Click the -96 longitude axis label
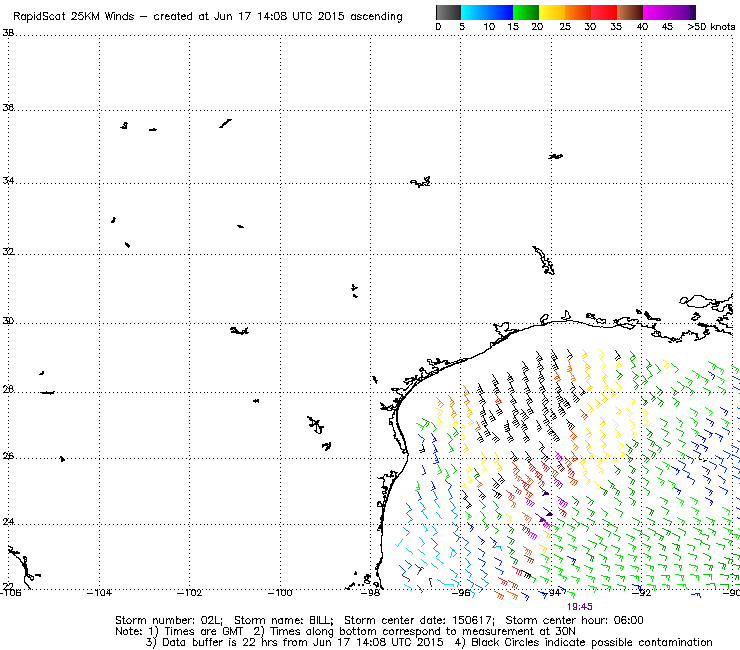The width and height of the screenshot is (740, 650). (x=461, y=593)
